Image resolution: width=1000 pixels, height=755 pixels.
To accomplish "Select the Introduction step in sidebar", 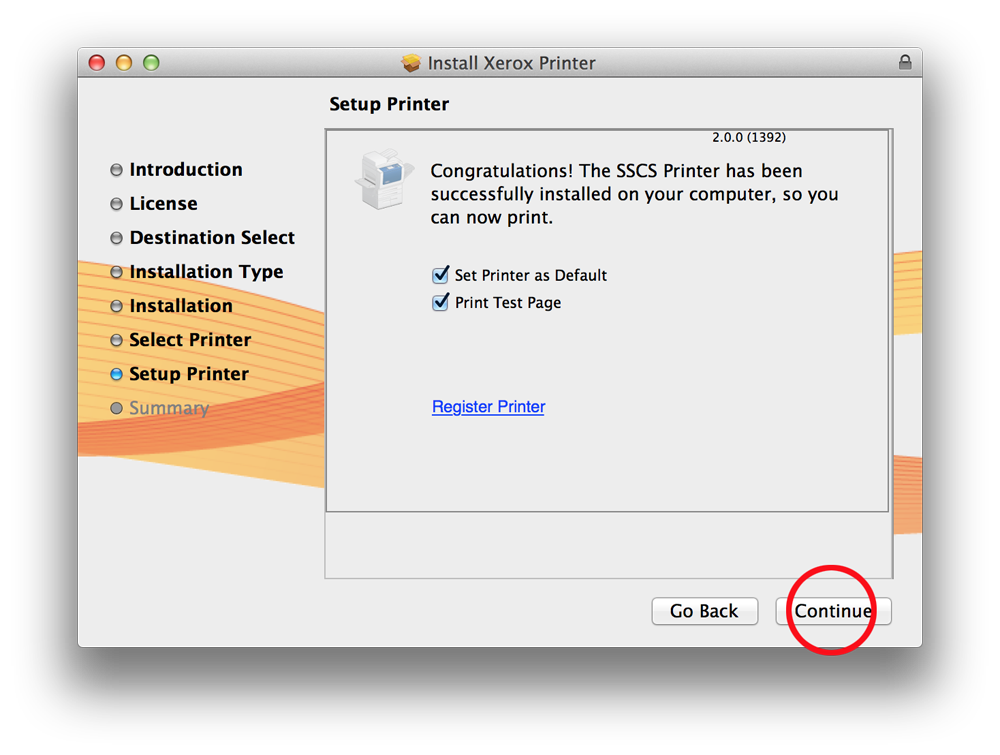I will click(x=185, y=170).
